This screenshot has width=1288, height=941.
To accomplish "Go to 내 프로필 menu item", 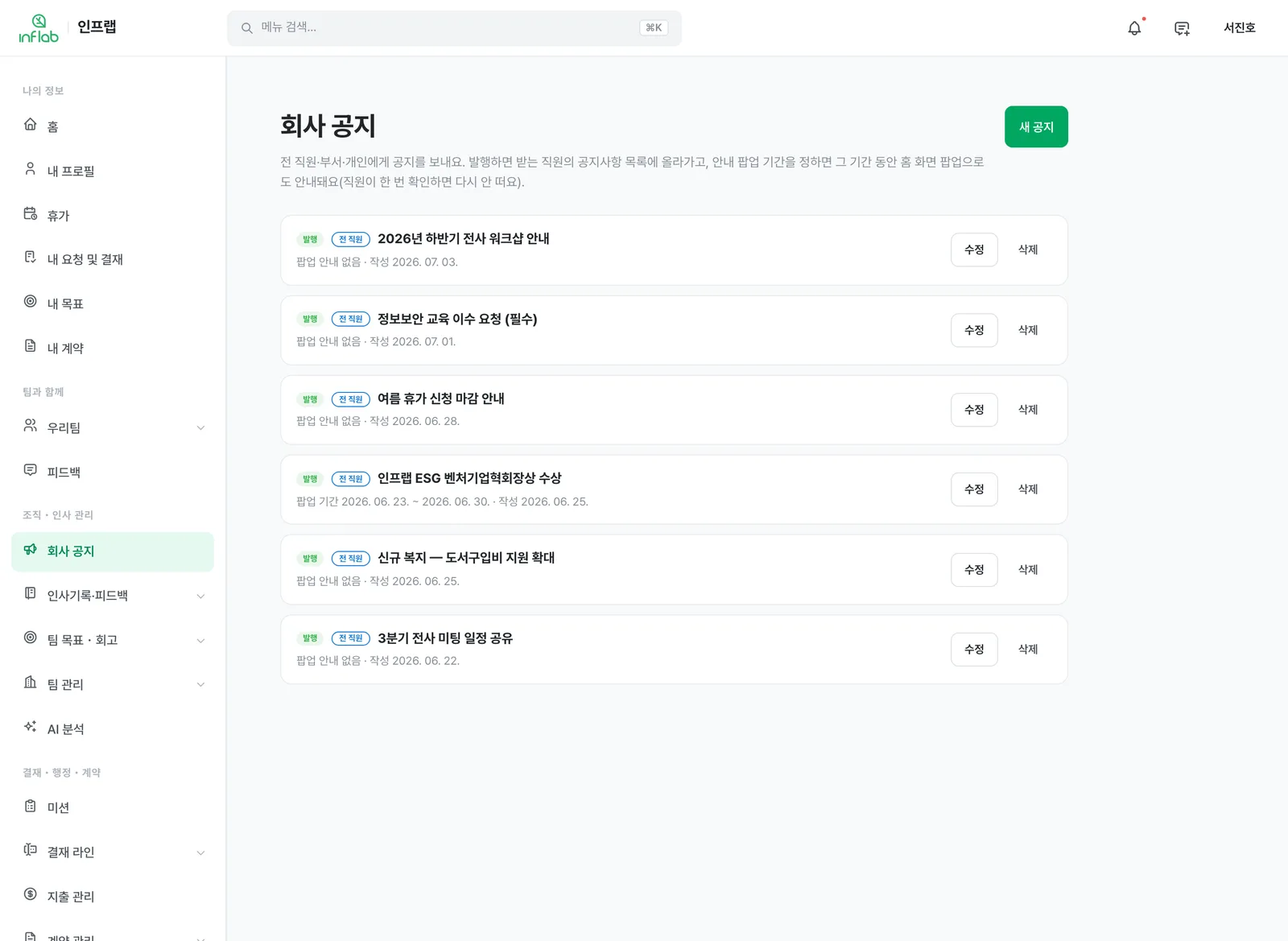I will [x=113, y=171].
